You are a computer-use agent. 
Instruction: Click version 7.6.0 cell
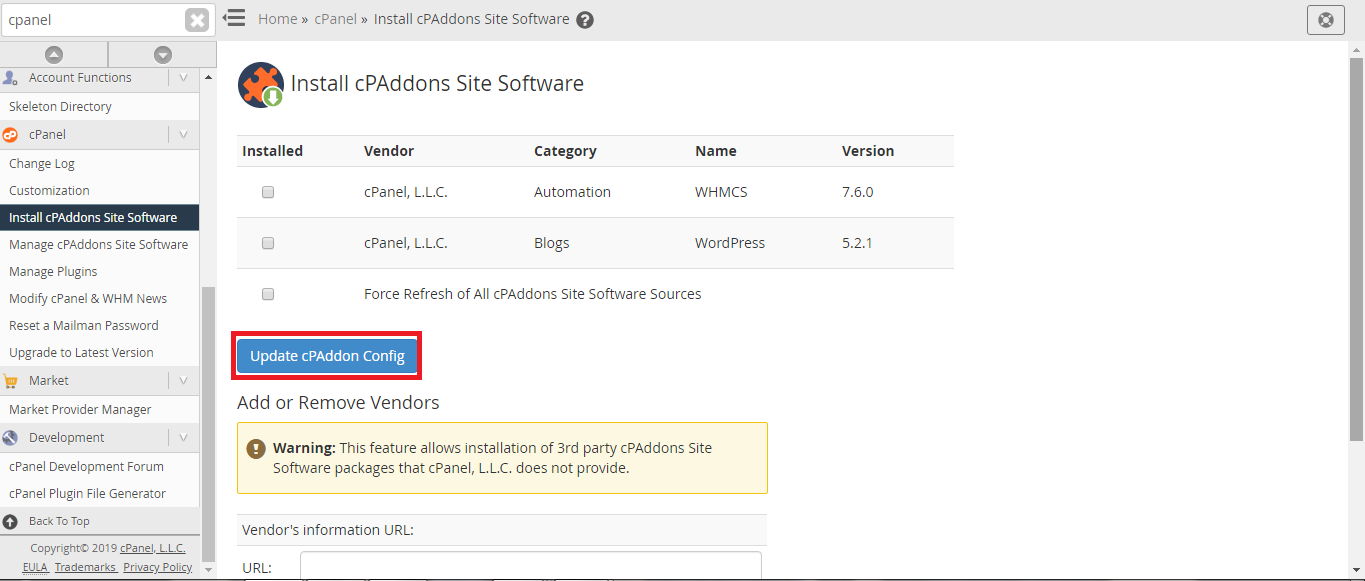[x=858, y=192]
